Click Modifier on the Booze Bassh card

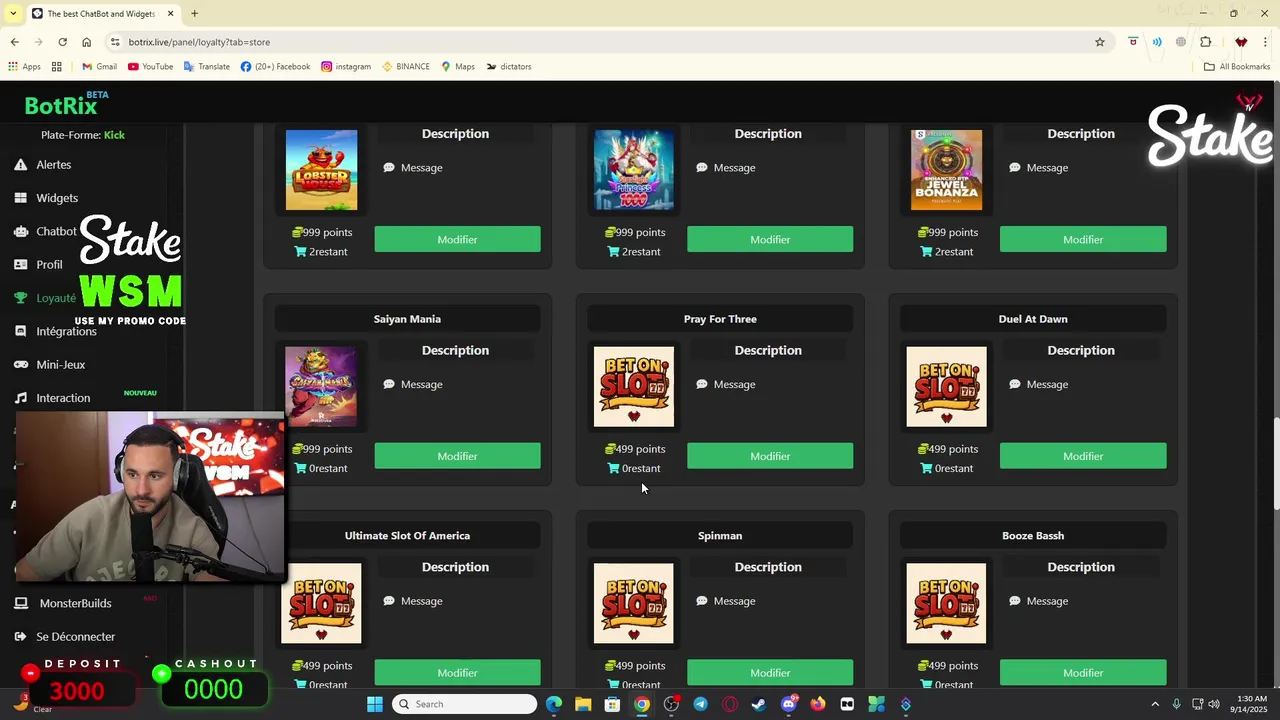point(1083,673)
